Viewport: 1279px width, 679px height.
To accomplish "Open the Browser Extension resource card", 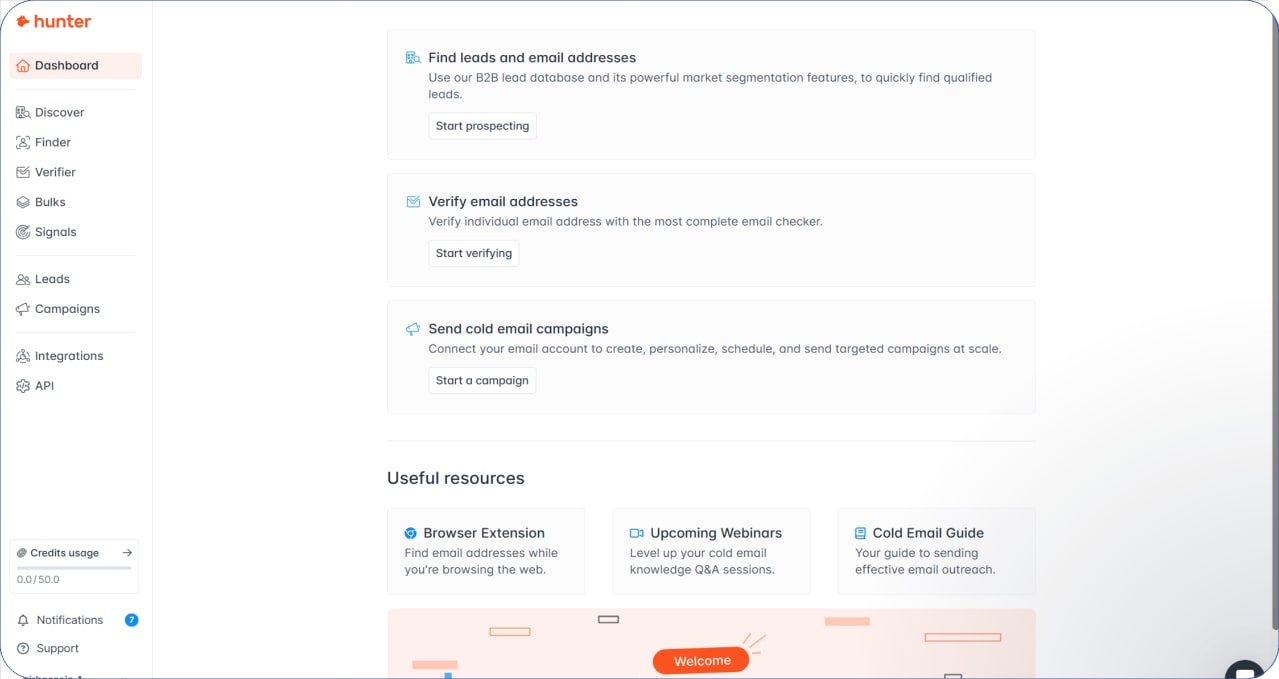I will click(486, 552).
